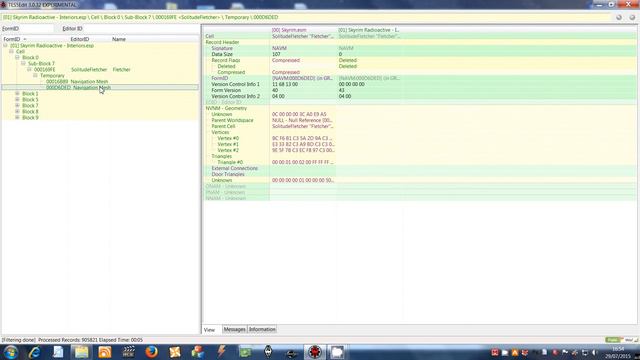Click the Vertex #1 row label
Viewport: 640px width, 360px height.
point(228,144)
